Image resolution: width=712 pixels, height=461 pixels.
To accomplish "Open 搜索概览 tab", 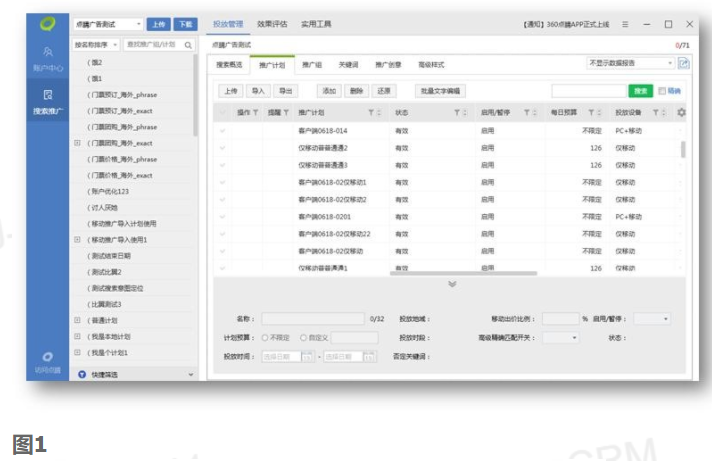I will tap(229, 65).
